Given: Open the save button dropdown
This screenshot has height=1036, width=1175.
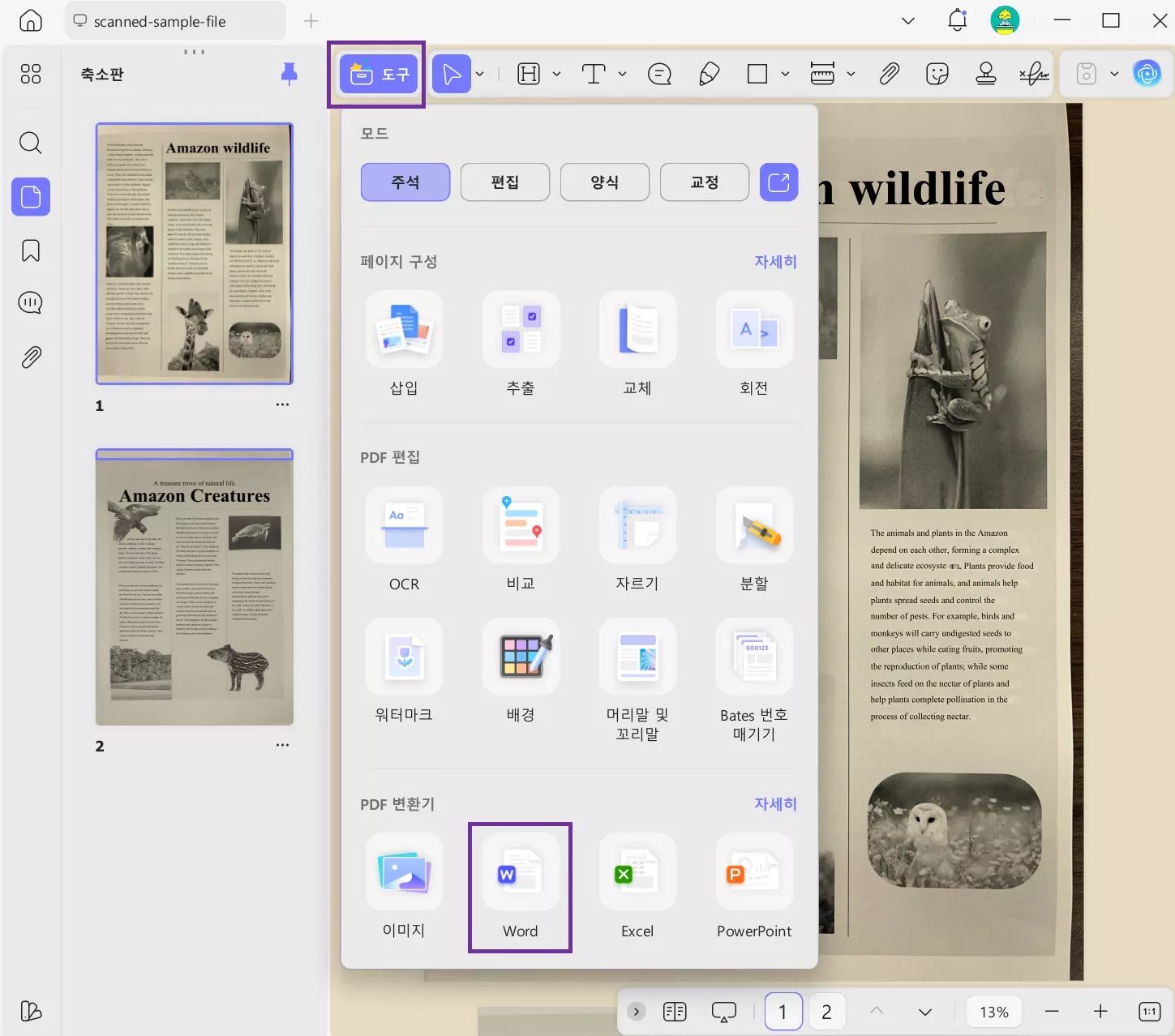Looking at the screenshot, I should pyautogui.click(x=1113, y=73).
